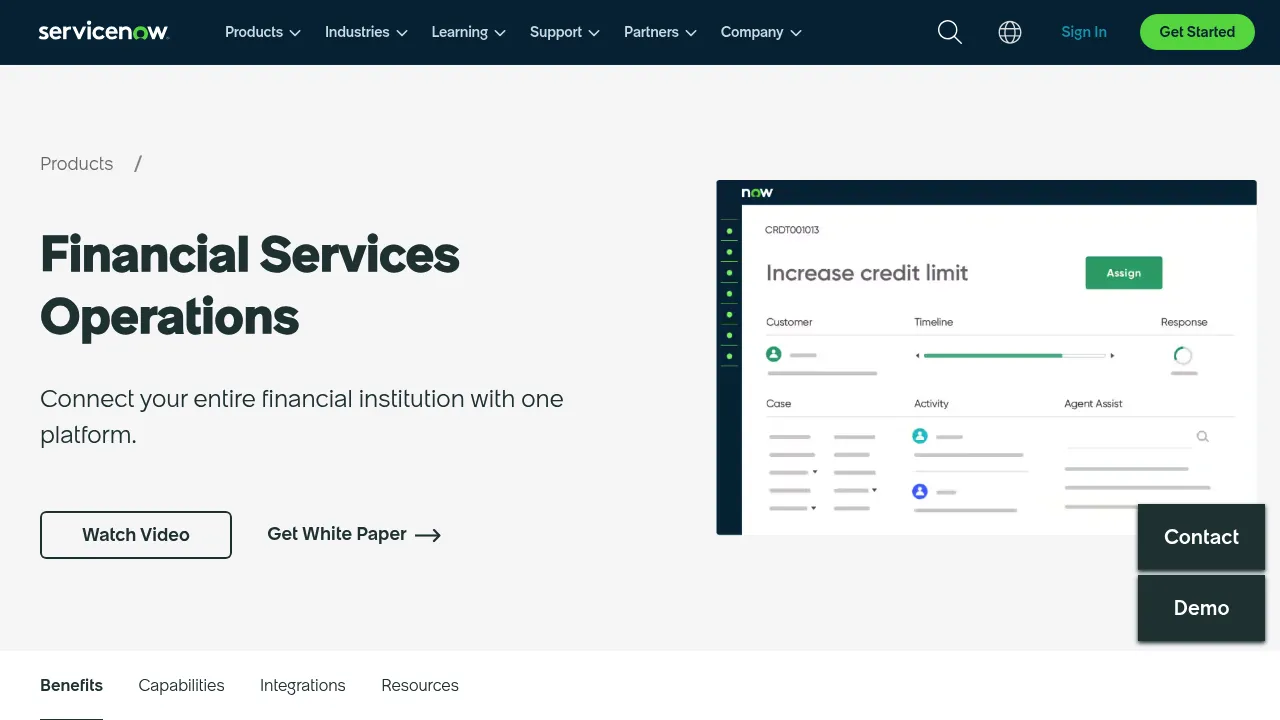Click the Products breadcrumb link
Viewport: 1280px width, 720px height.
[x=76, y=164]
